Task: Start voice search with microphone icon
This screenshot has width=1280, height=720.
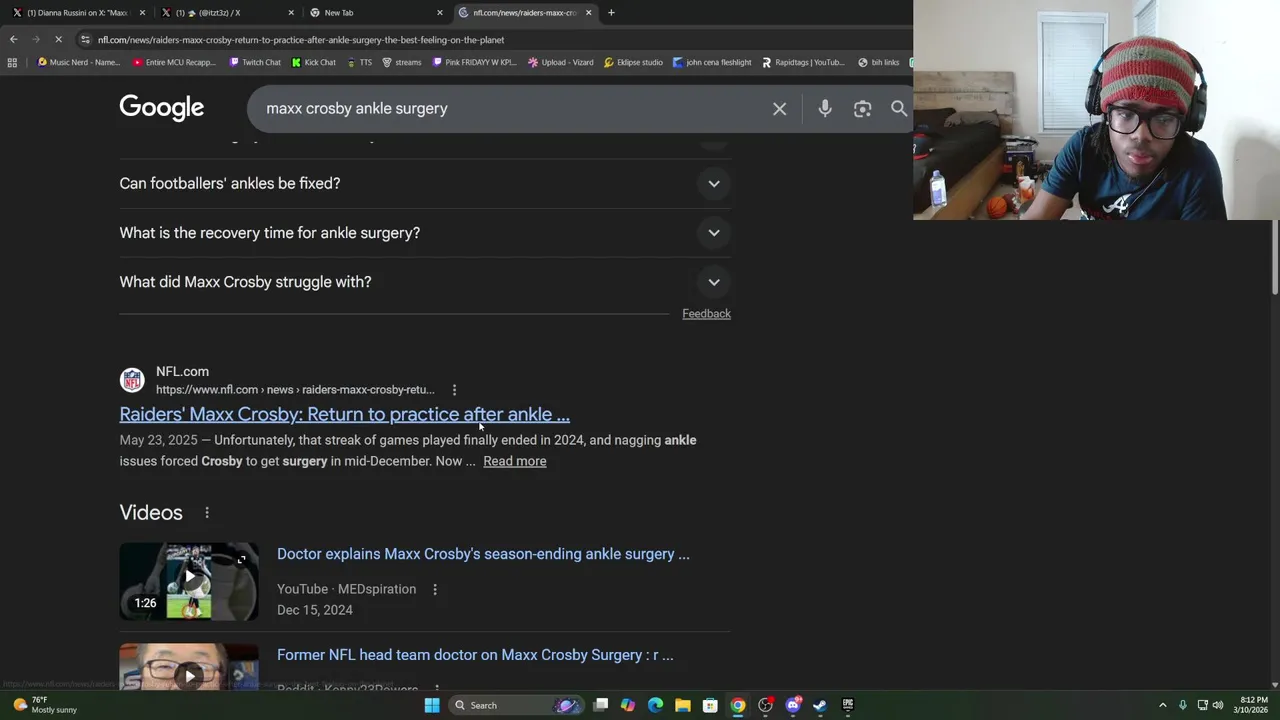Action: (825, 108)
